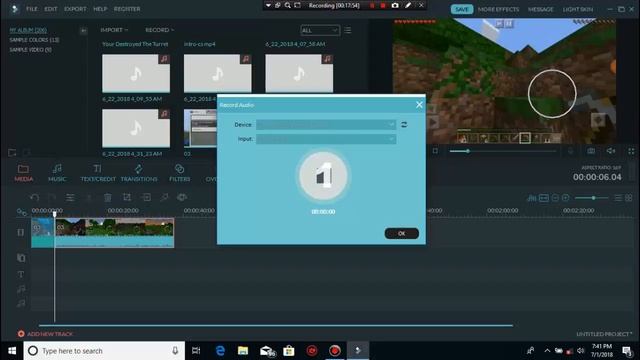Click the pencil annotate icon in the recording bar
Image resolution: width=640 pixels, height=360 pixels.
(x=408, y=5)
